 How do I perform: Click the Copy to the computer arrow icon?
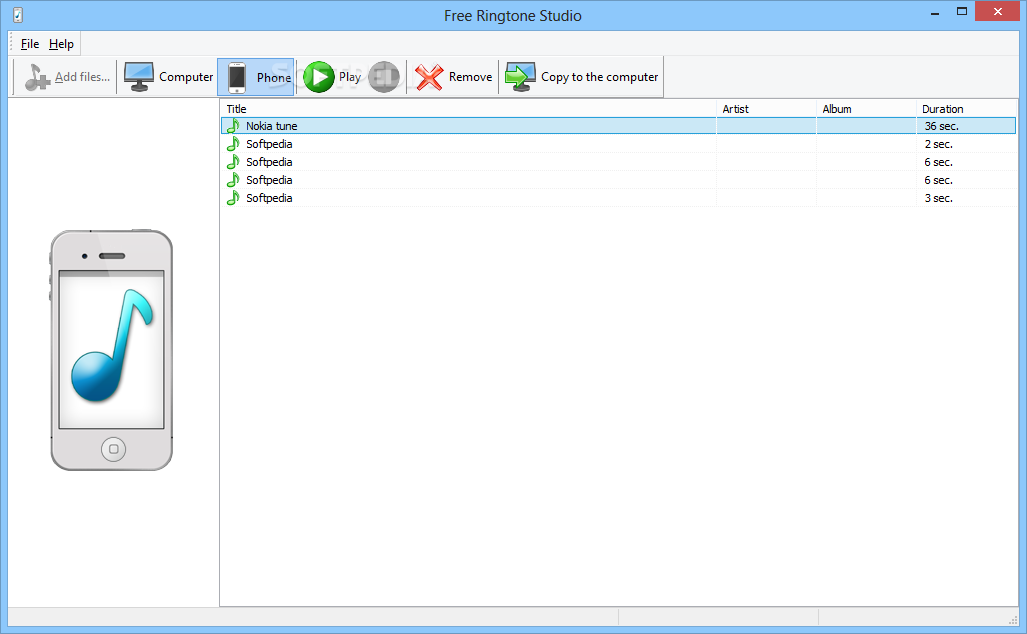pos(520,77)
